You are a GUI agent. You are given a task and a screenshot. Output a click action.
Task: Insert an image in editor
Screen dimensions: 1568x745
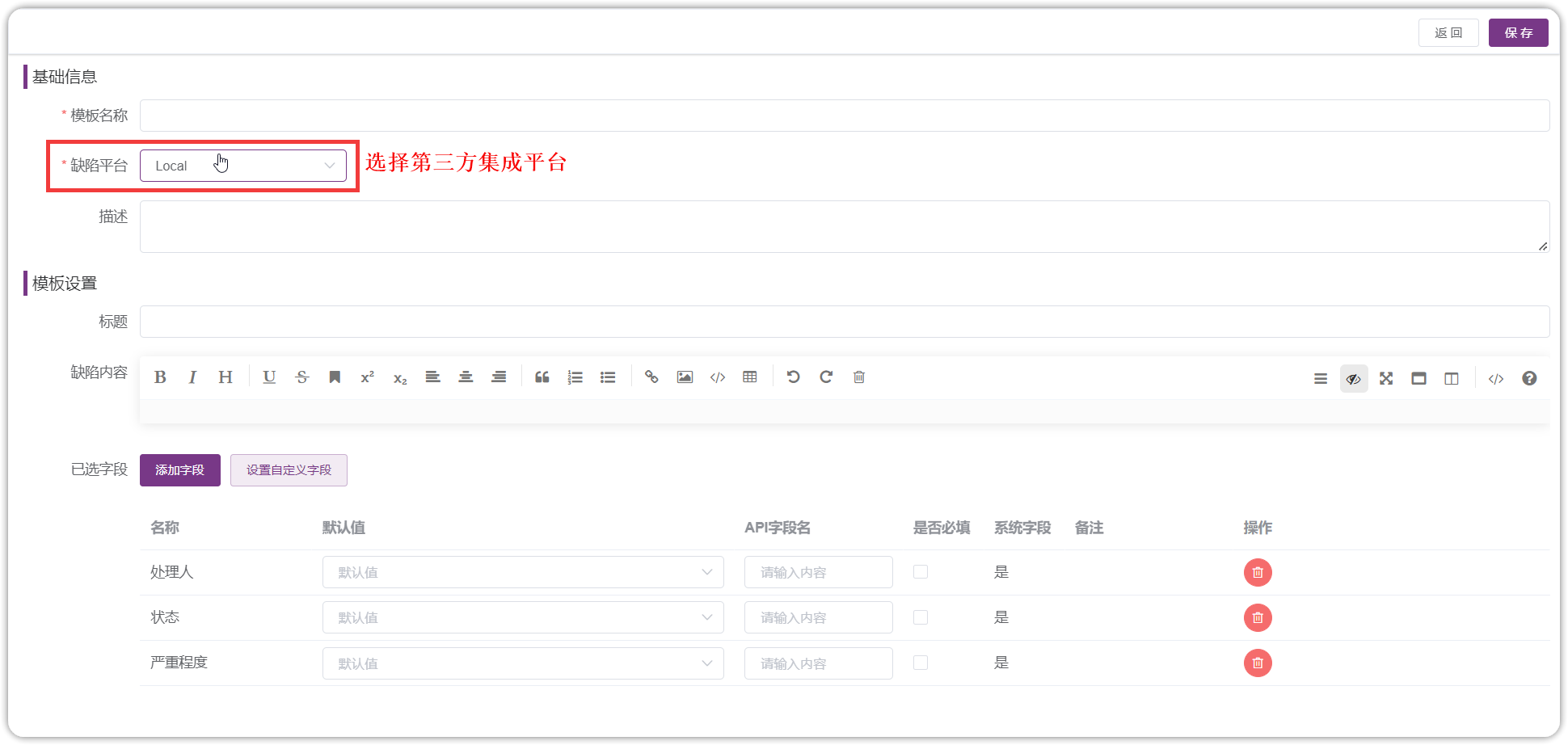[x=685, y=377]
